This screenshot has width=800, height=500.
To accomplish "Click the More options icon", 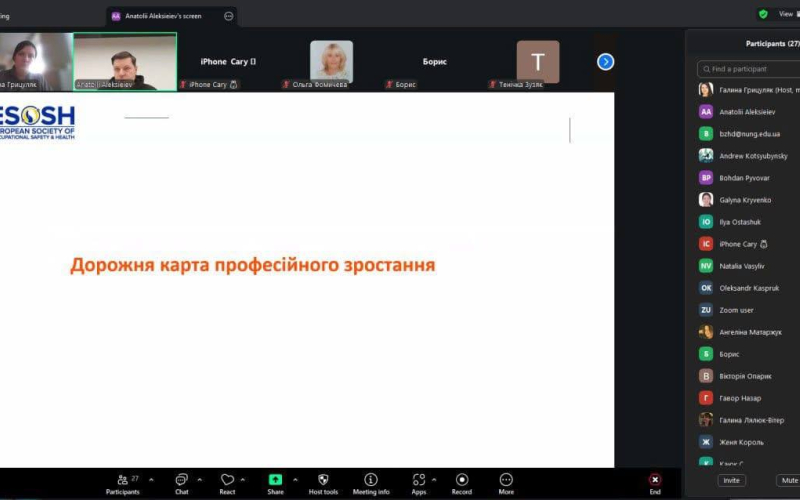I will [506, 480].
